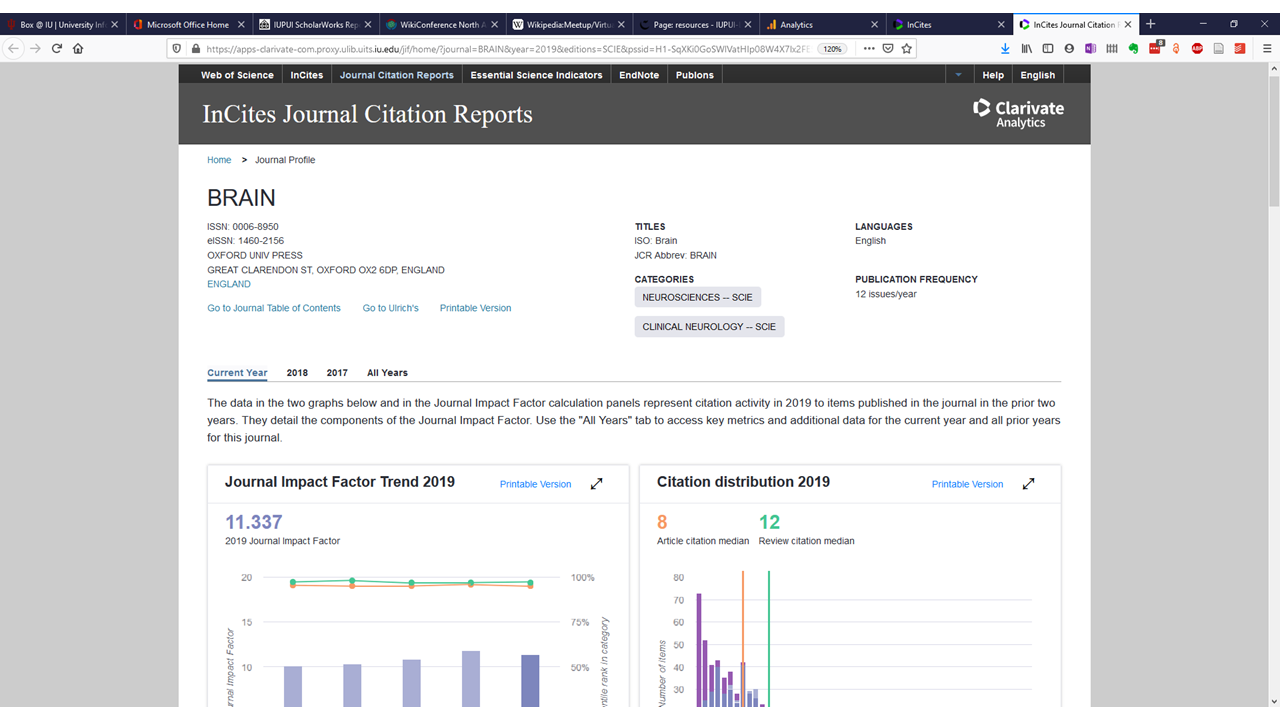Open InCites in top navigation bar
Screen dimensions: 1280x720
pos(307,75)
